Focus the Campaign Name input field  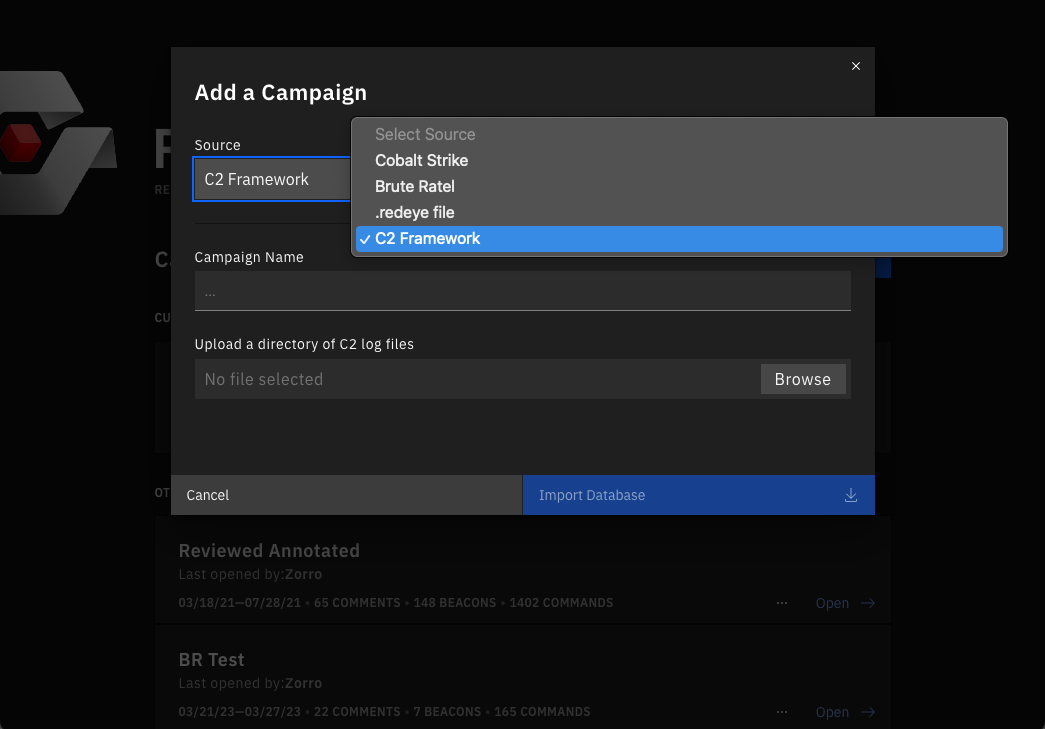pos(522,291)
